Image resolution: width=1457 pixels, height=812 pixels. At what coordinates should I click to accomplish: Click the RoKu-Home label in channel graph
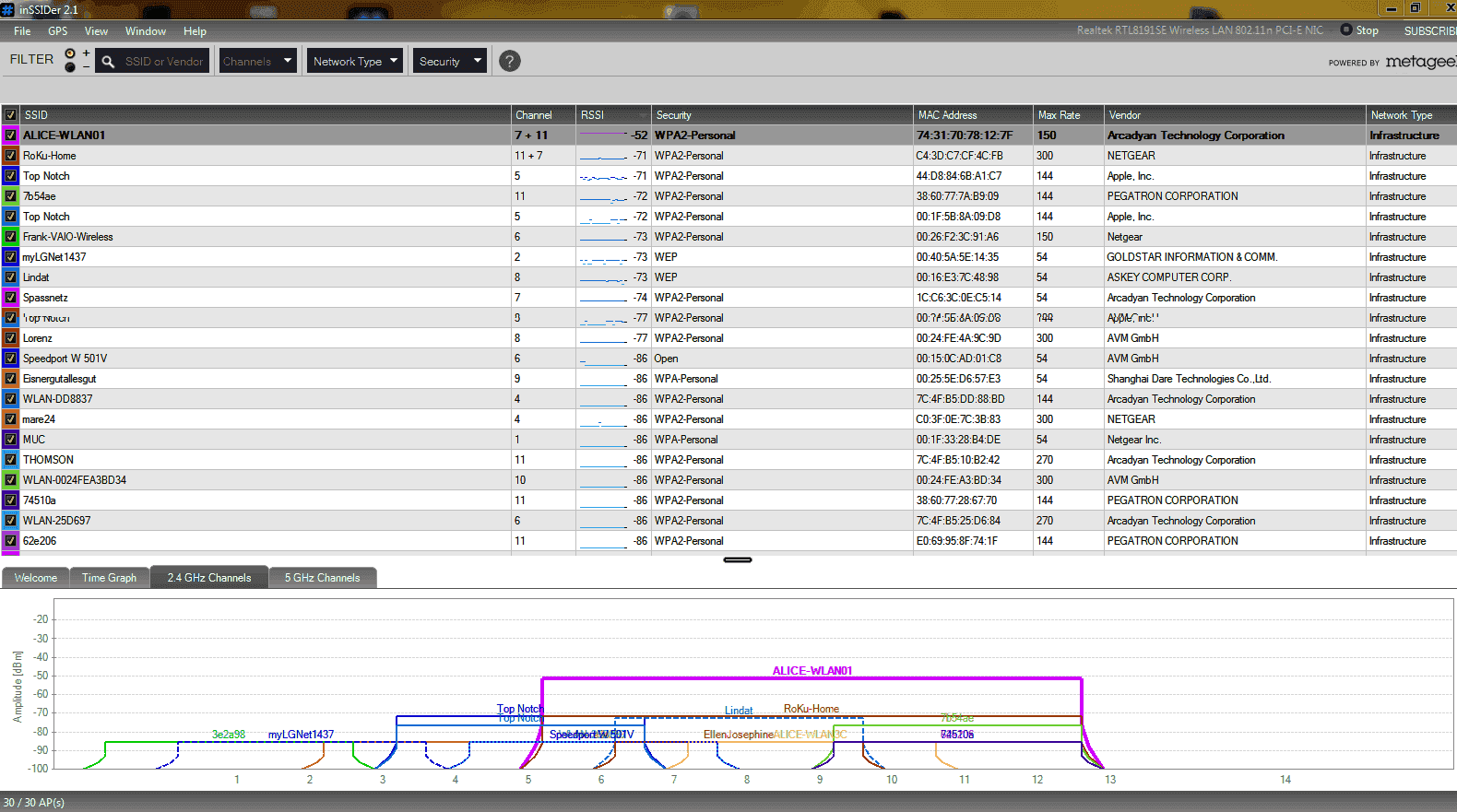(811, 709)
